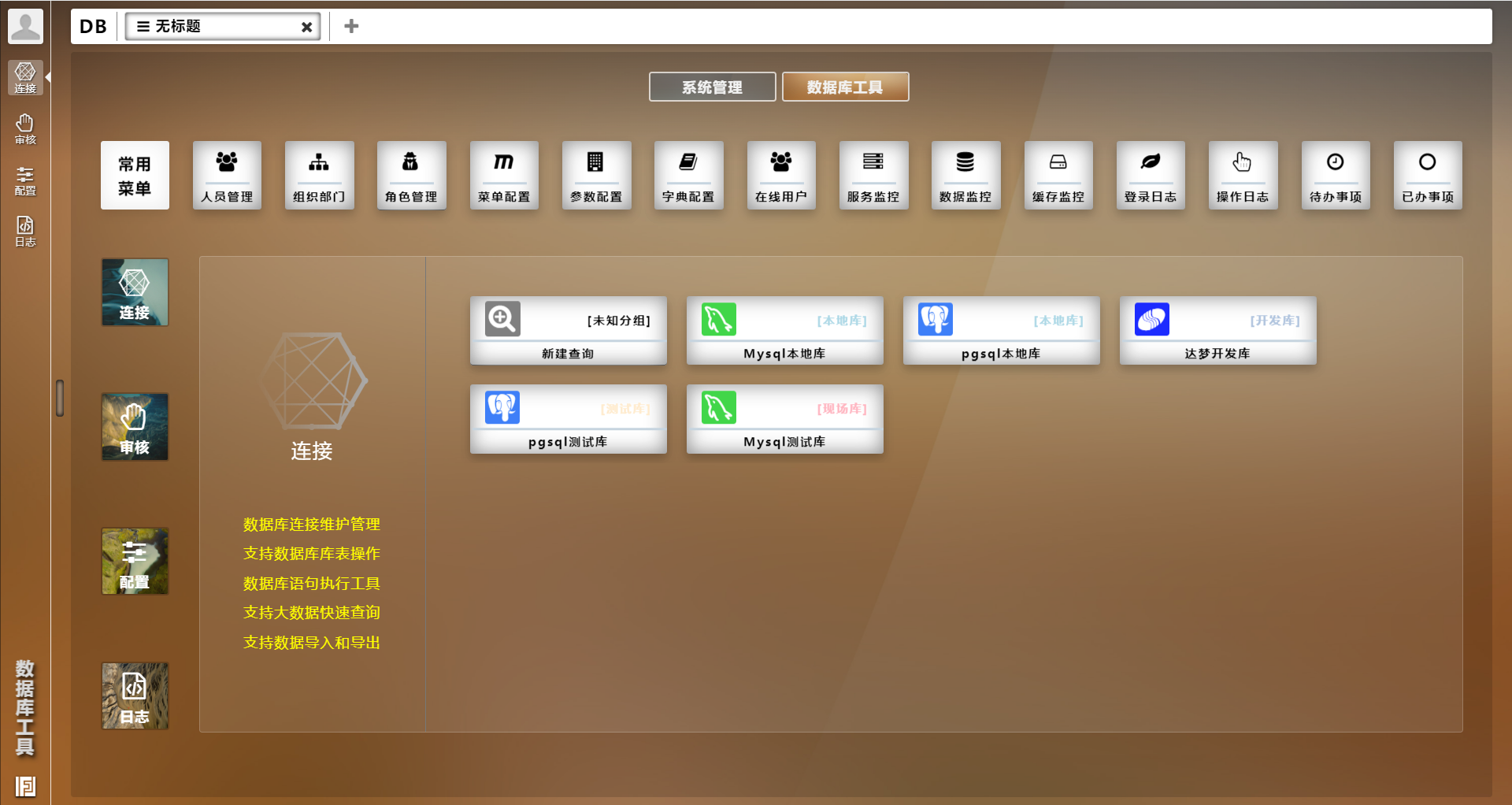Viewport: 1512px width, 805px height.
Task: Open 在线用户 shortcut tile
Action: 781,175
